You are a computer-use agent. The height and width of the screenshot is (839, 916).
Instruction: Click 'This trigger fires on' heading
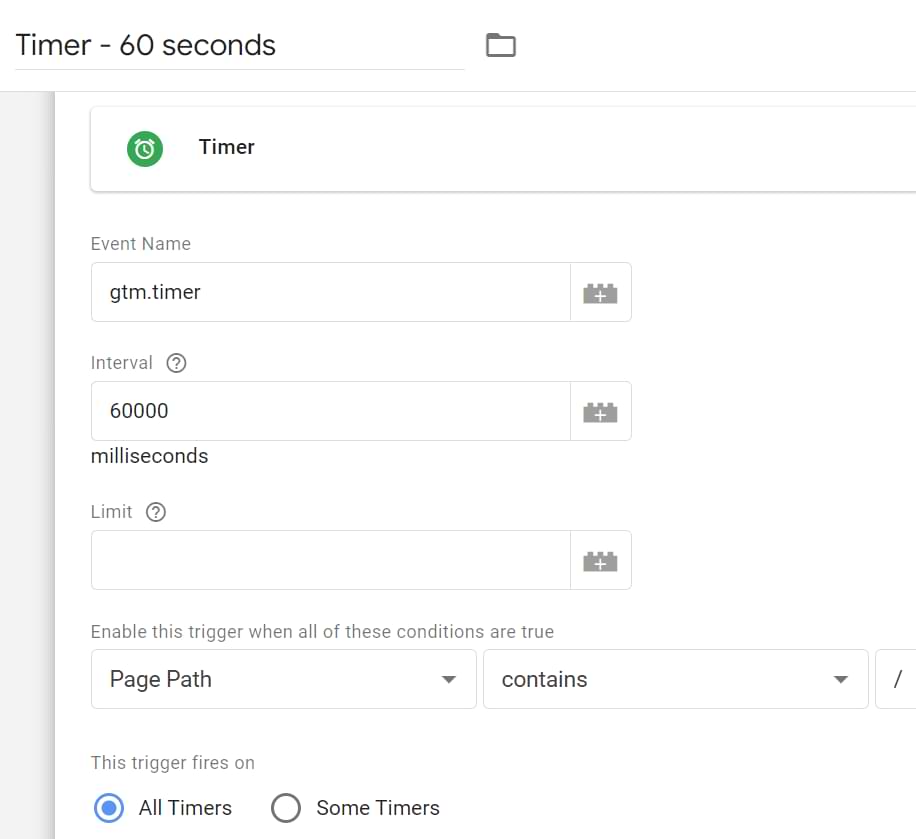coord(173,763)
